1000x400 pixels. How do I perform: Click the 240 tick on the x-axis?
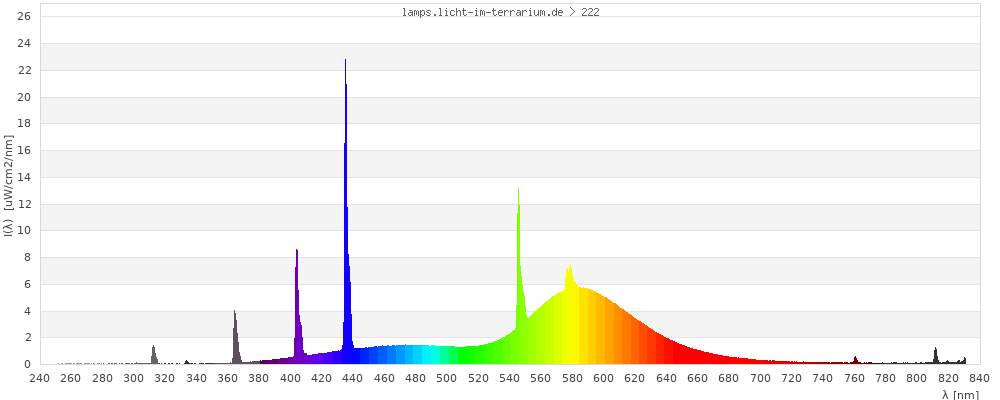coord(40,378)
